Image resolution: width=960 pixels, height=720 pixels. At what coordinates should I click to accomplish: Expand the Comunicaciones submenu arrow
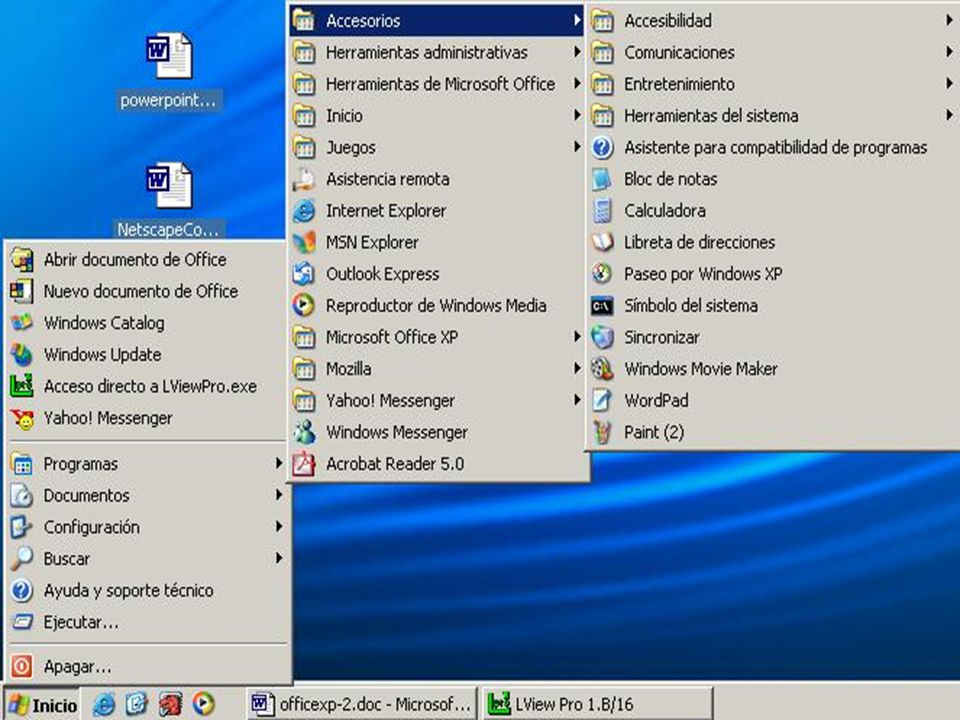[949, 51]
